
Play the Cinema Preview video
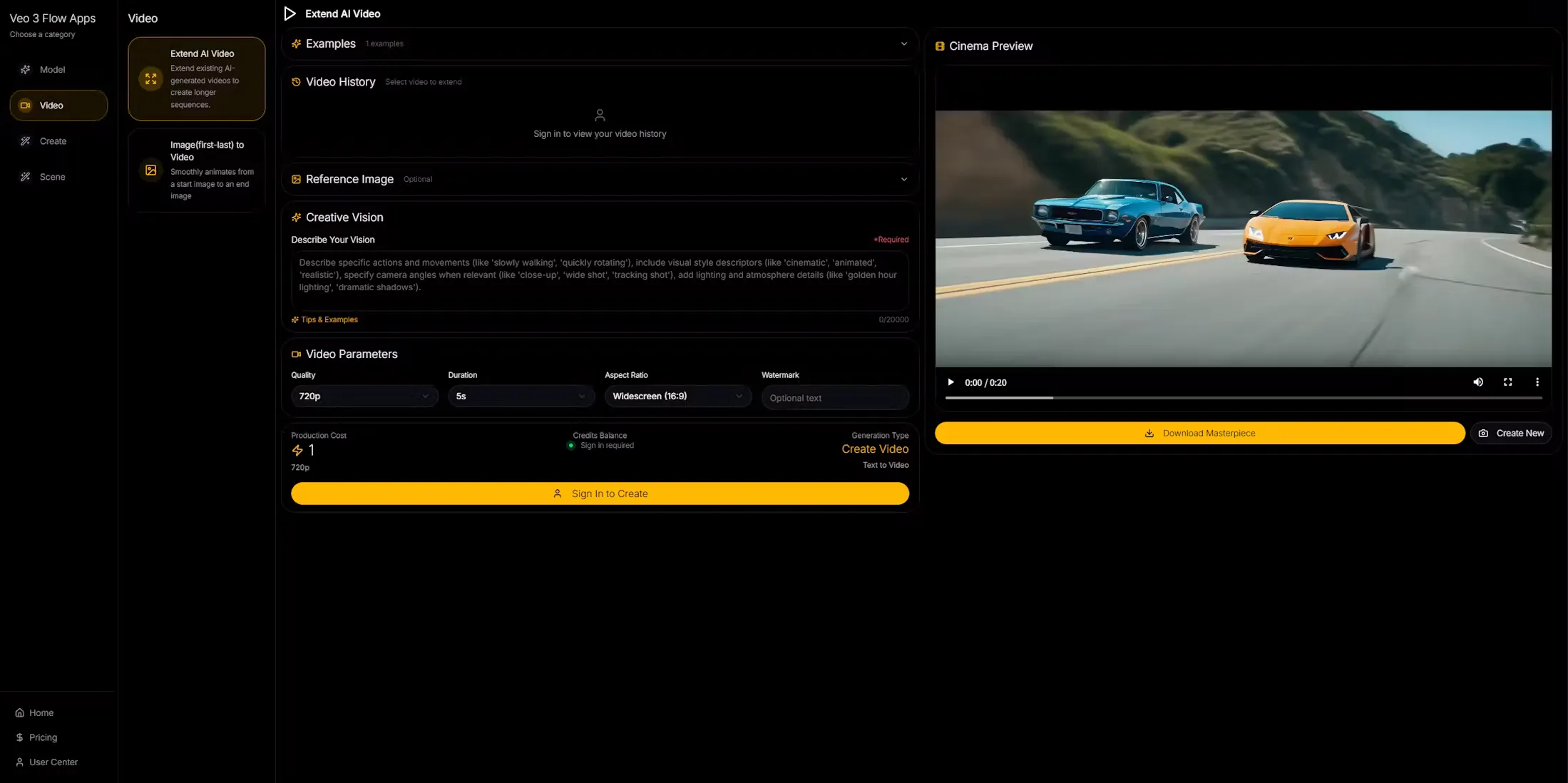coord(950,382)
